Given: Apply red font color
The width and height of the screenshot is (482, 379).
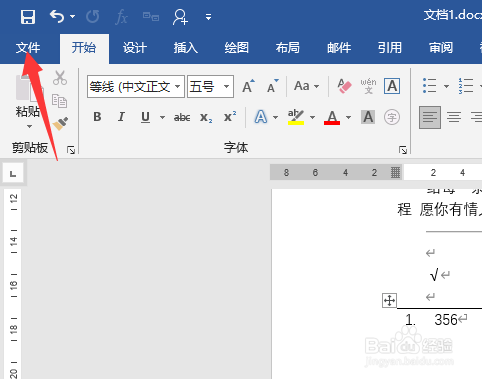Looking at the screenshot, I should [x=332, y=117].
